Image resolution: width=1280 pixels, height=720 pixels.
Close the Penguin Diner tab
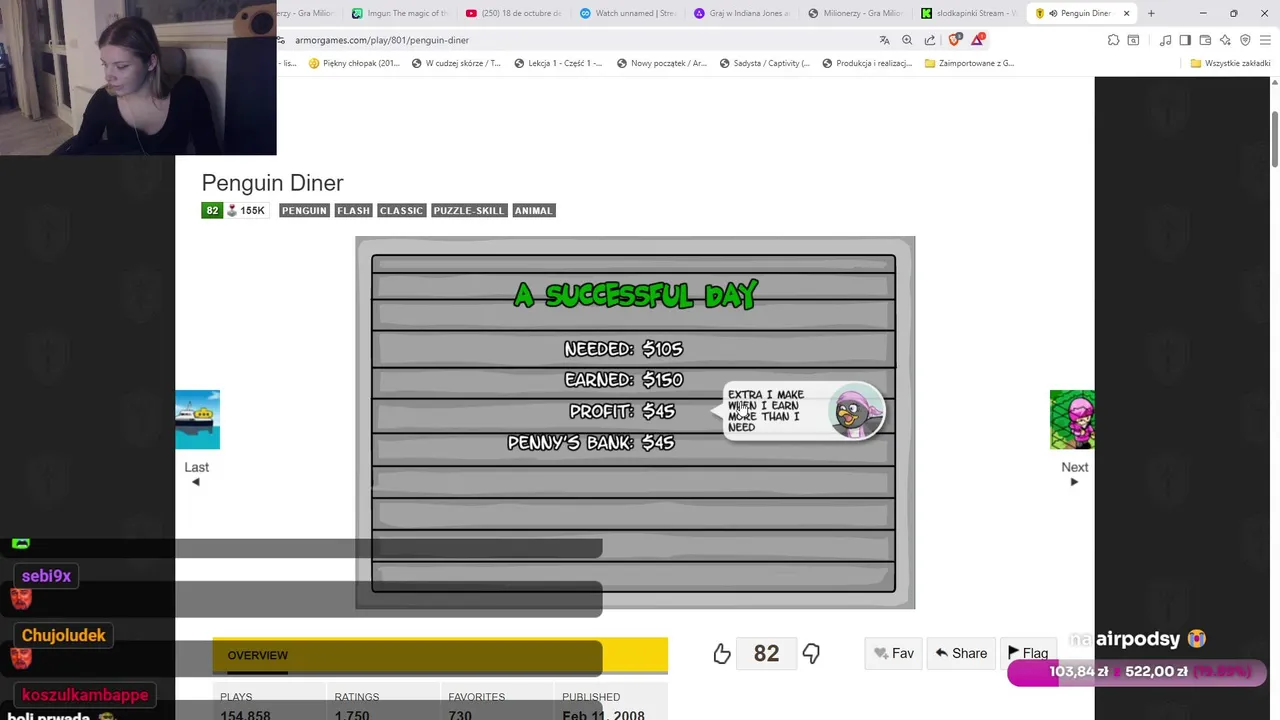click(x=1127, y=13)
